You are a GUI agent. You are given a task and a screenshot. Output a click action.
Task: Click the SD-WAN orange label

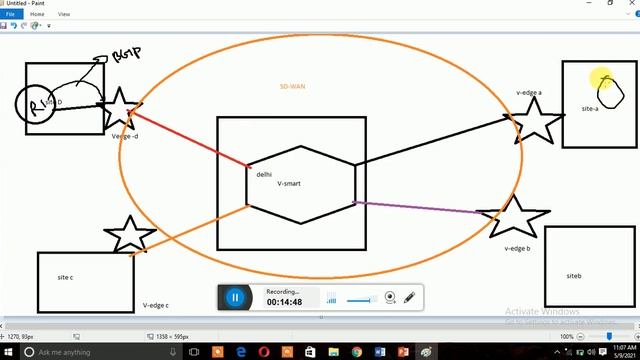coord(292,87)
